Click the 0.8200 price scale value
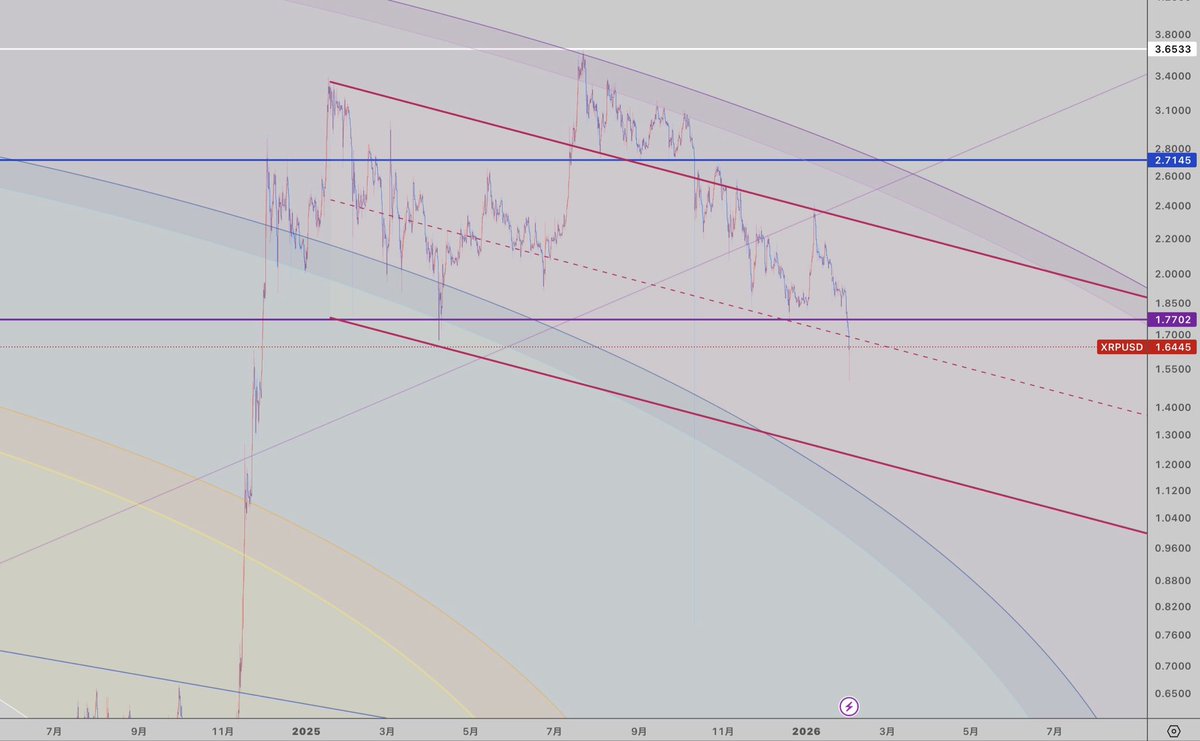This screenshot has width=1200, height=741. pyautogui.click(x=1171, y=607)
